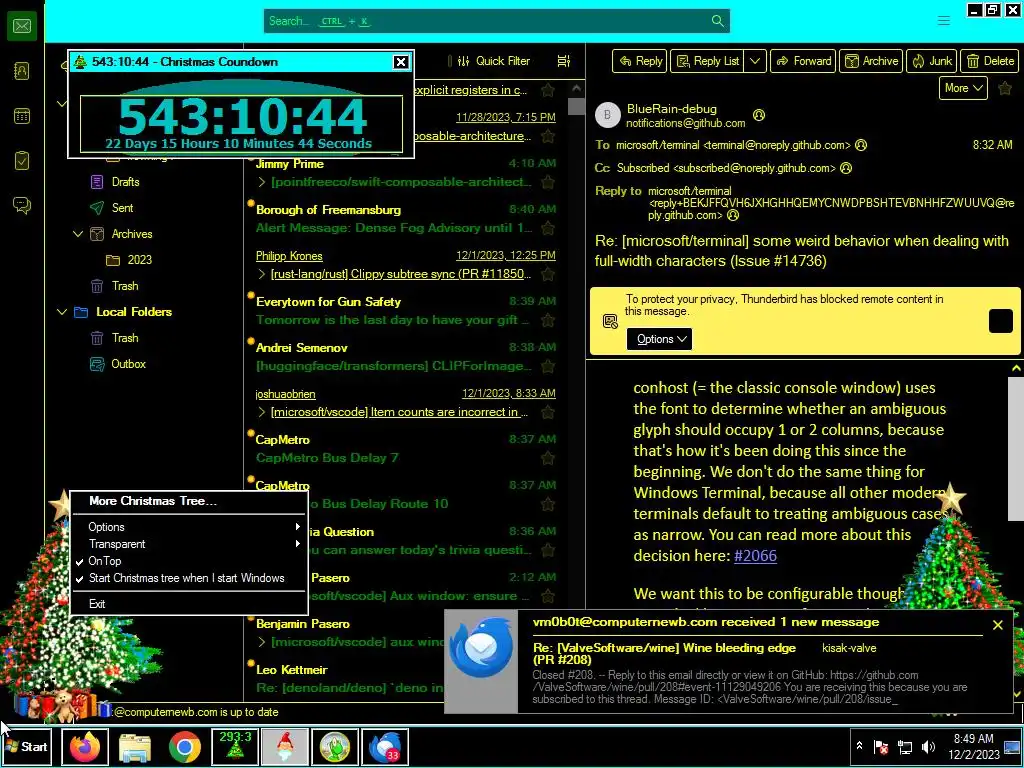Close the Christmas Countdown window

click(x=401, y=62)
